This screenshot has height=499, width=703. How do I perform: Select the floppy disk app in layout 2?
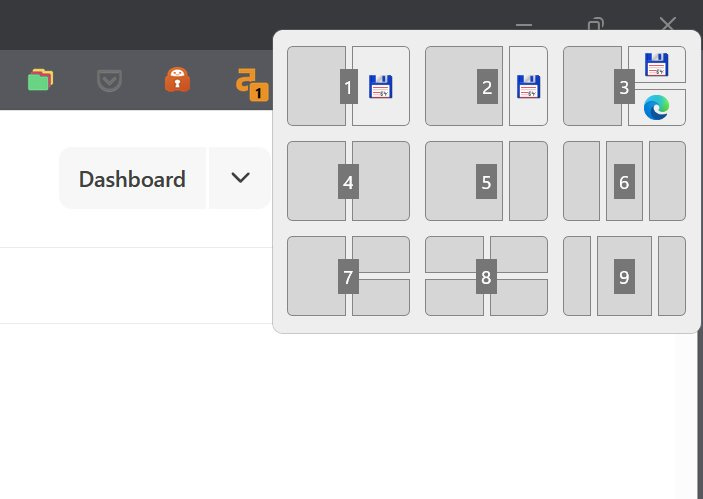(528, 86)
